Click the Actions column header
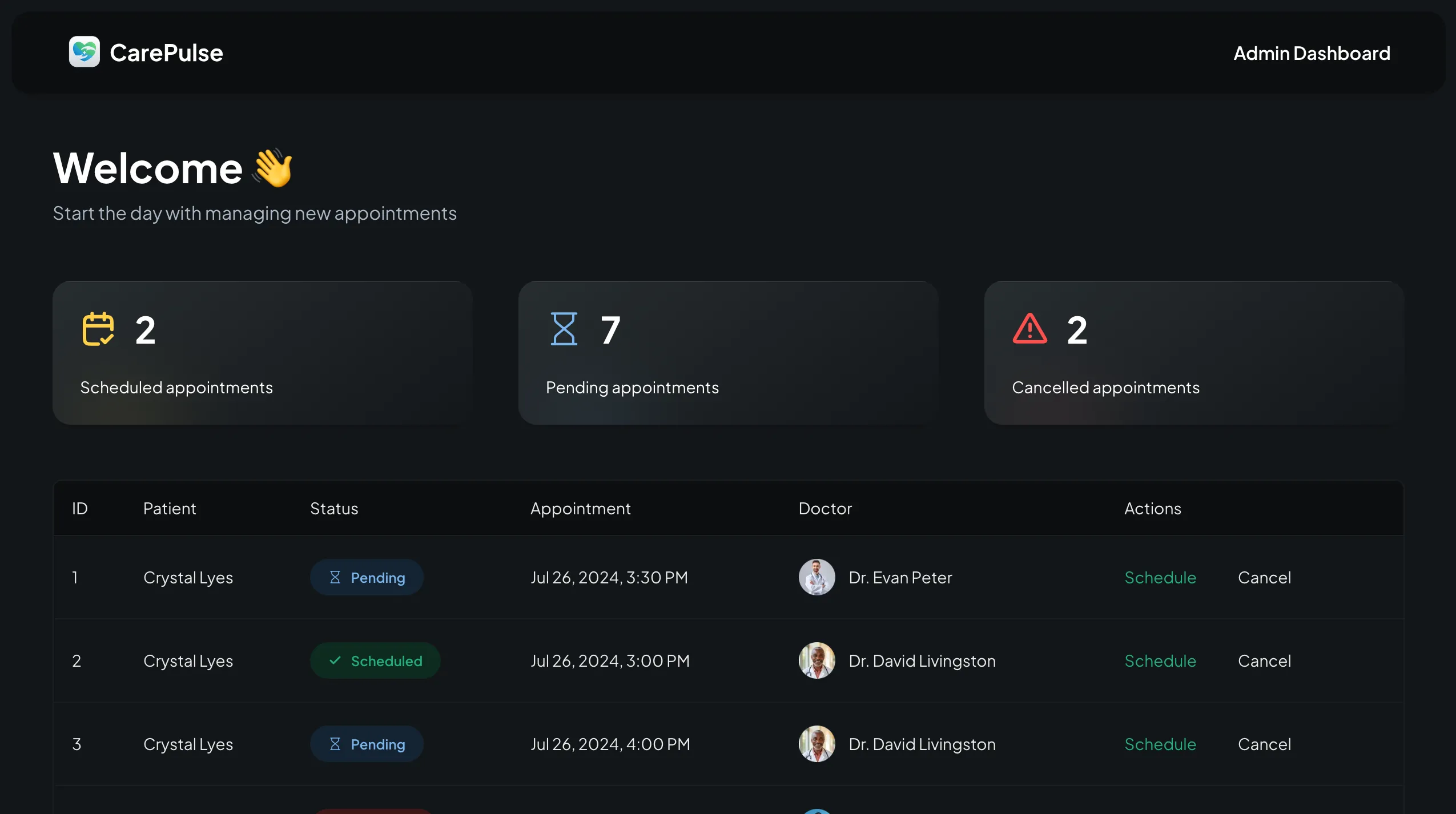Screen dimensions: 1456x814 tap(1153, 509)
